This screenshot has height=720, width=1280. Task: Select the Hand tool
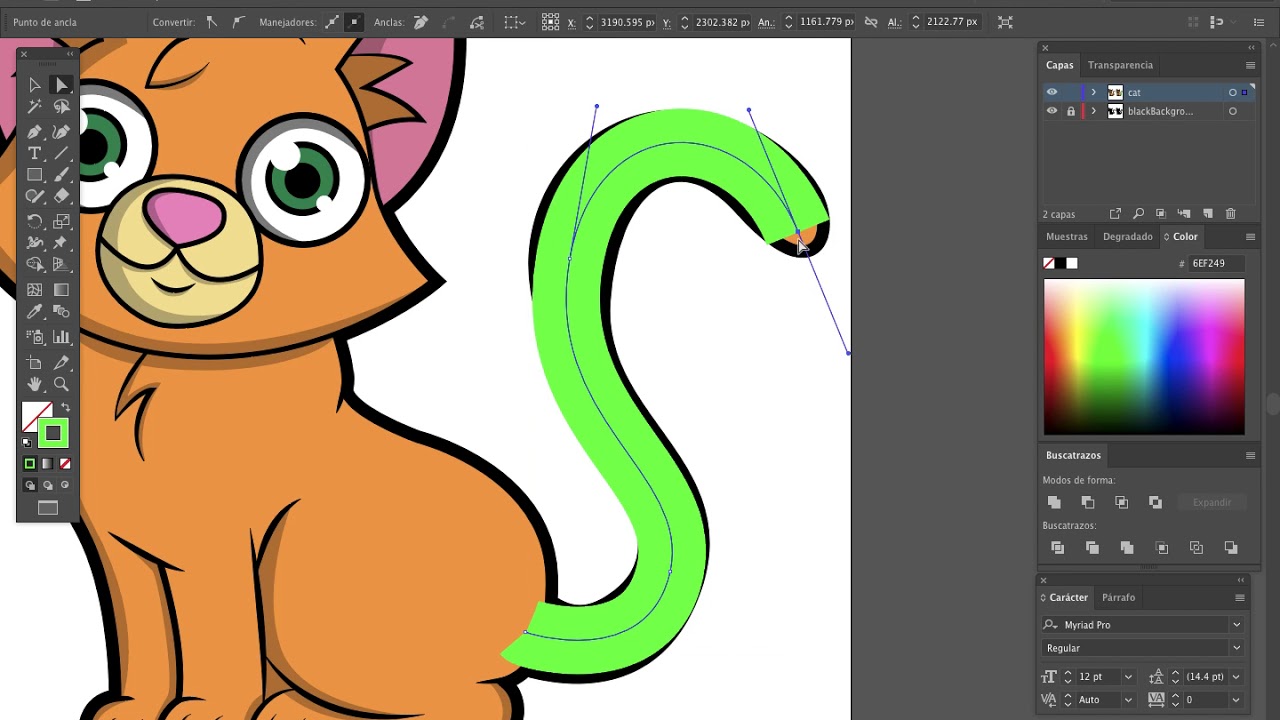click(34, 384)
